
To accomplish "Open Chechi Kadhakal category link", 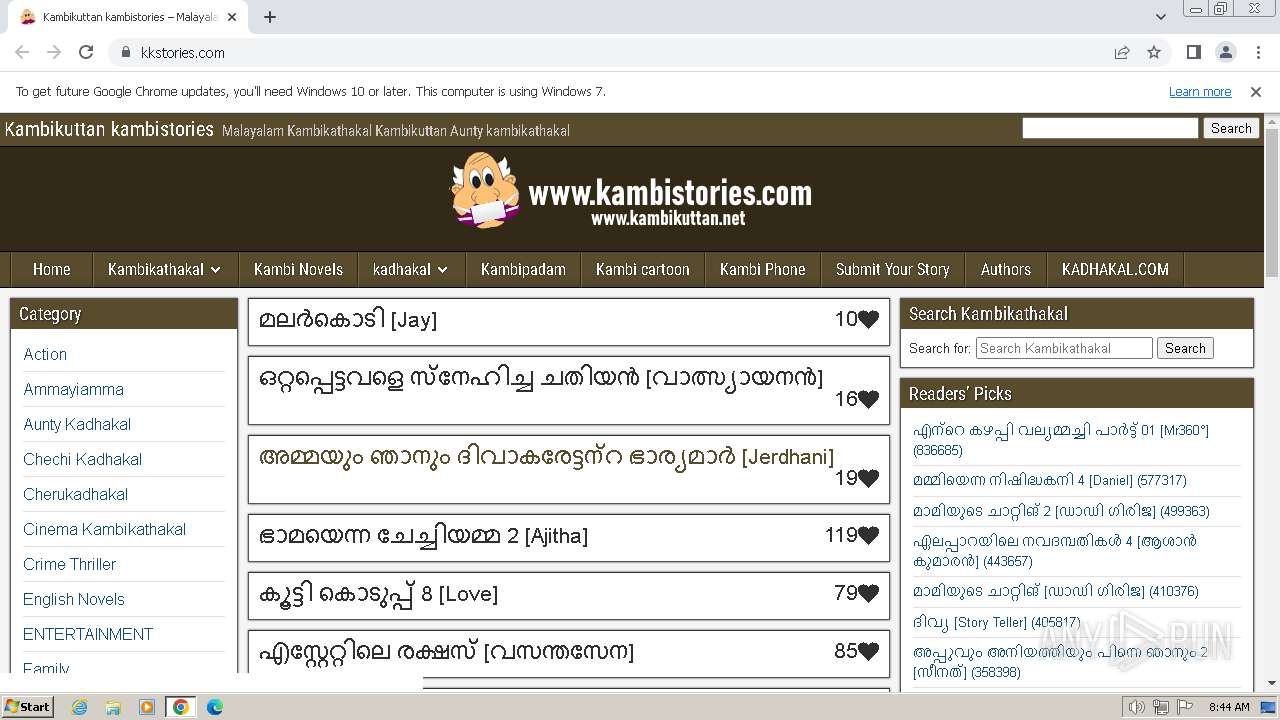I will point(82,459).
